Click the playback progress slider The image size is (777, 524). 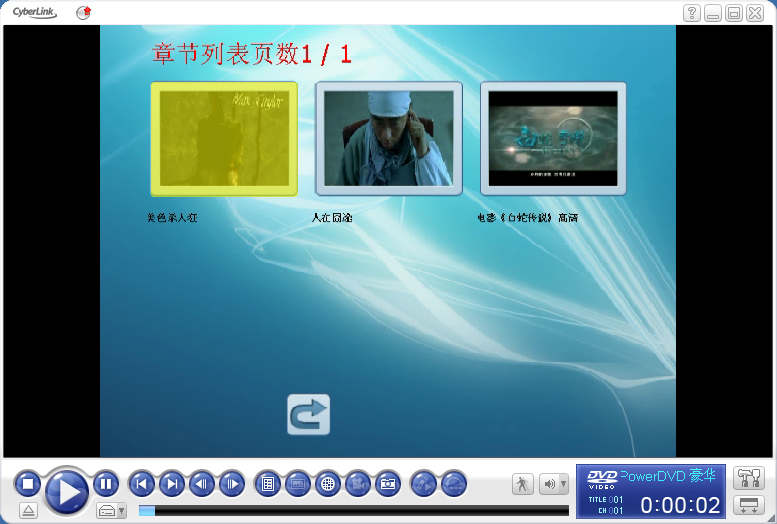click(354, 510)
